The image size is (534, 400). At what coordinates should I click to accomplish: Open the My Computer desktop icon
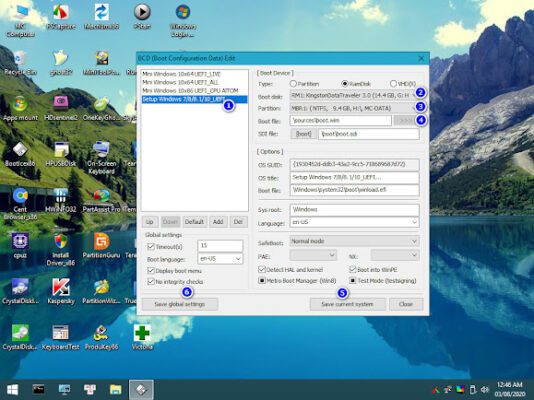[20, 19]
